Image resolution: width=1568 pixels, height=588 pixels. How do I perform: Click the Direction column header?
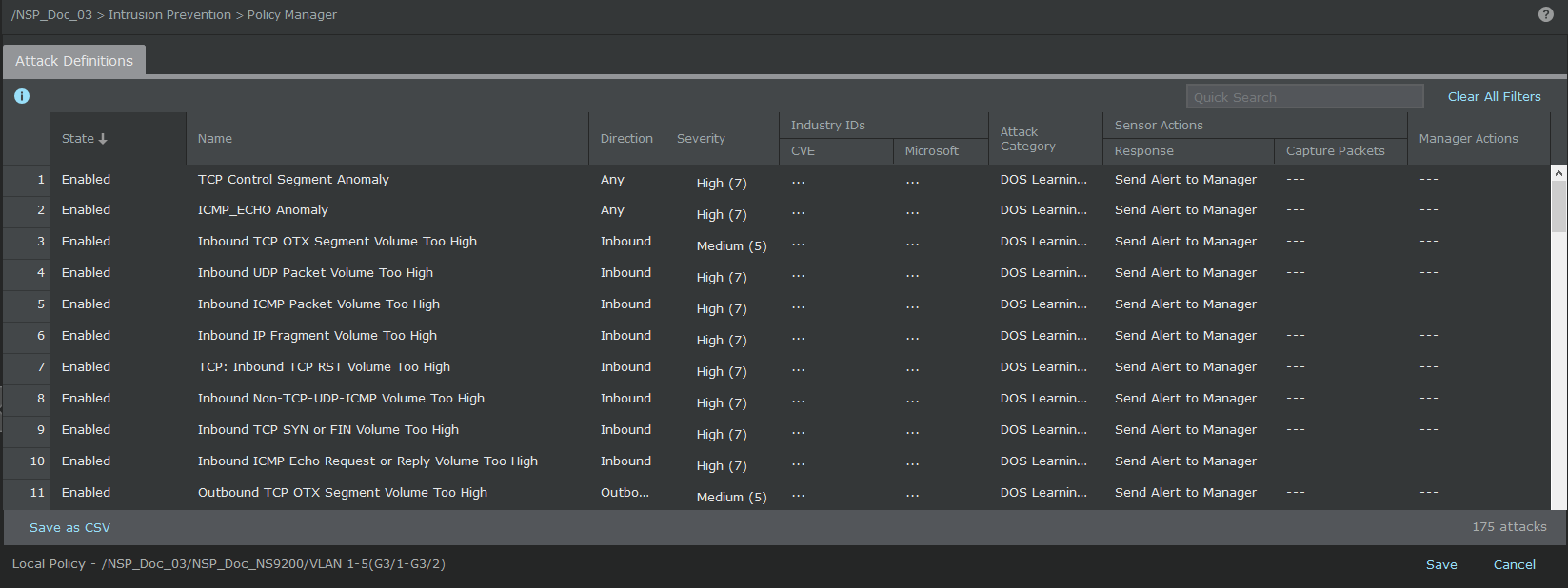point(626,139)
